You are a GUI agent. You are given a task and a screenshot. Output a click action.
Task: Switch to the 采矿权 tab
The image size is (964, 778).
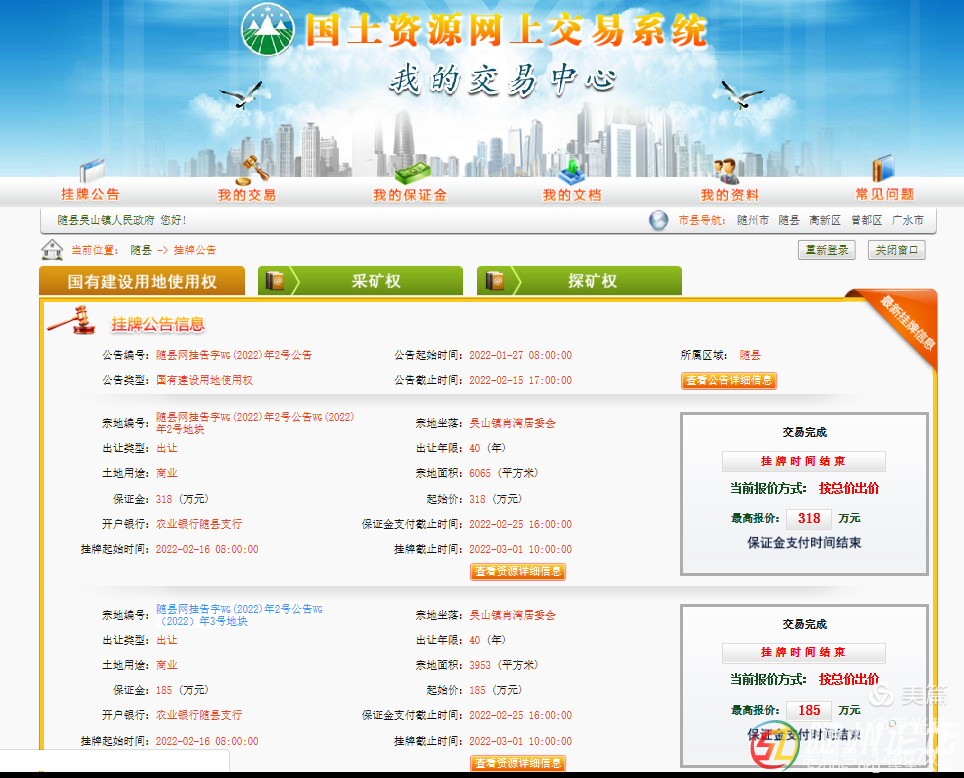360,281
